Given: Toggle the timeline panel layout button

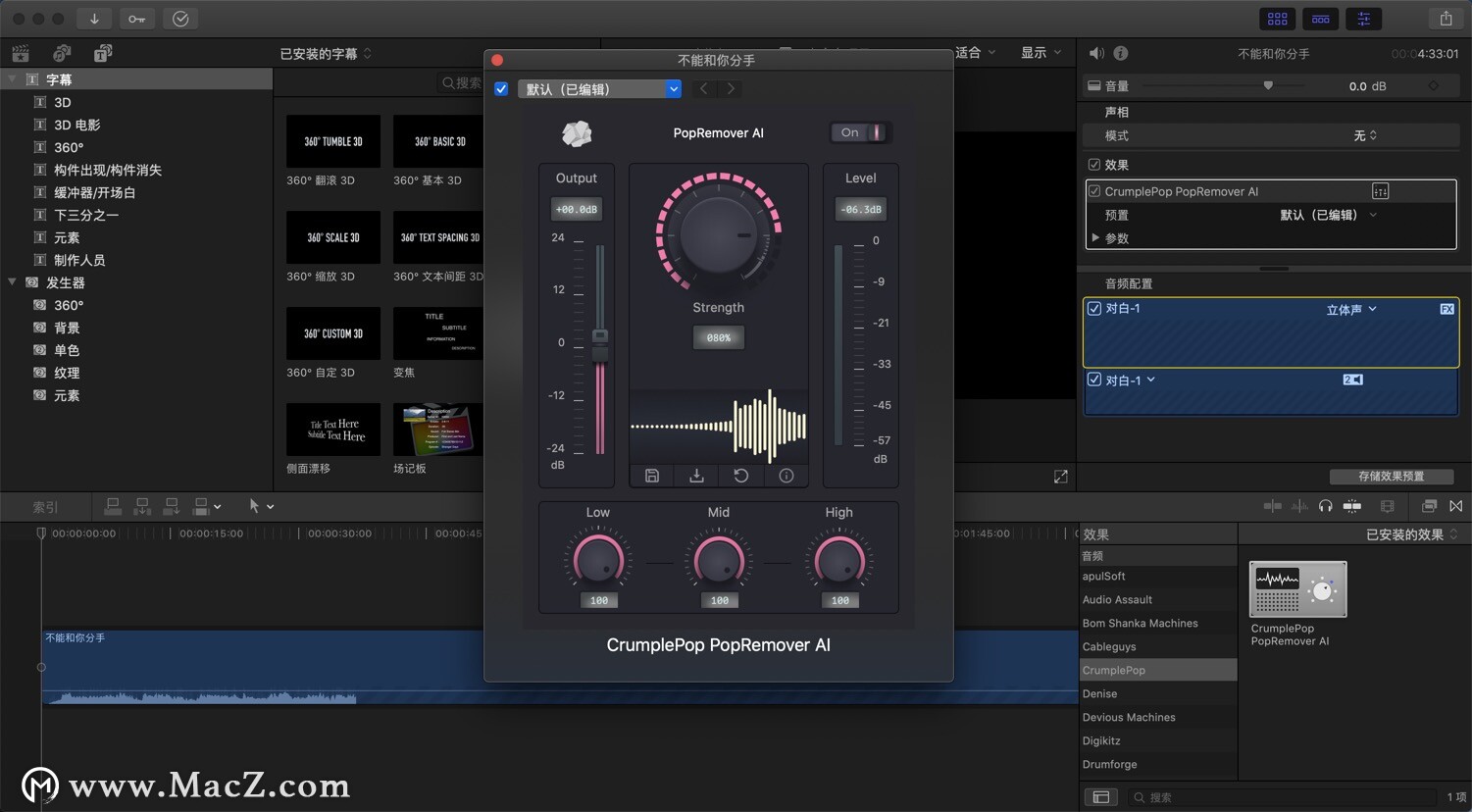Looking at the screenshot, I should coord(1321,19).
